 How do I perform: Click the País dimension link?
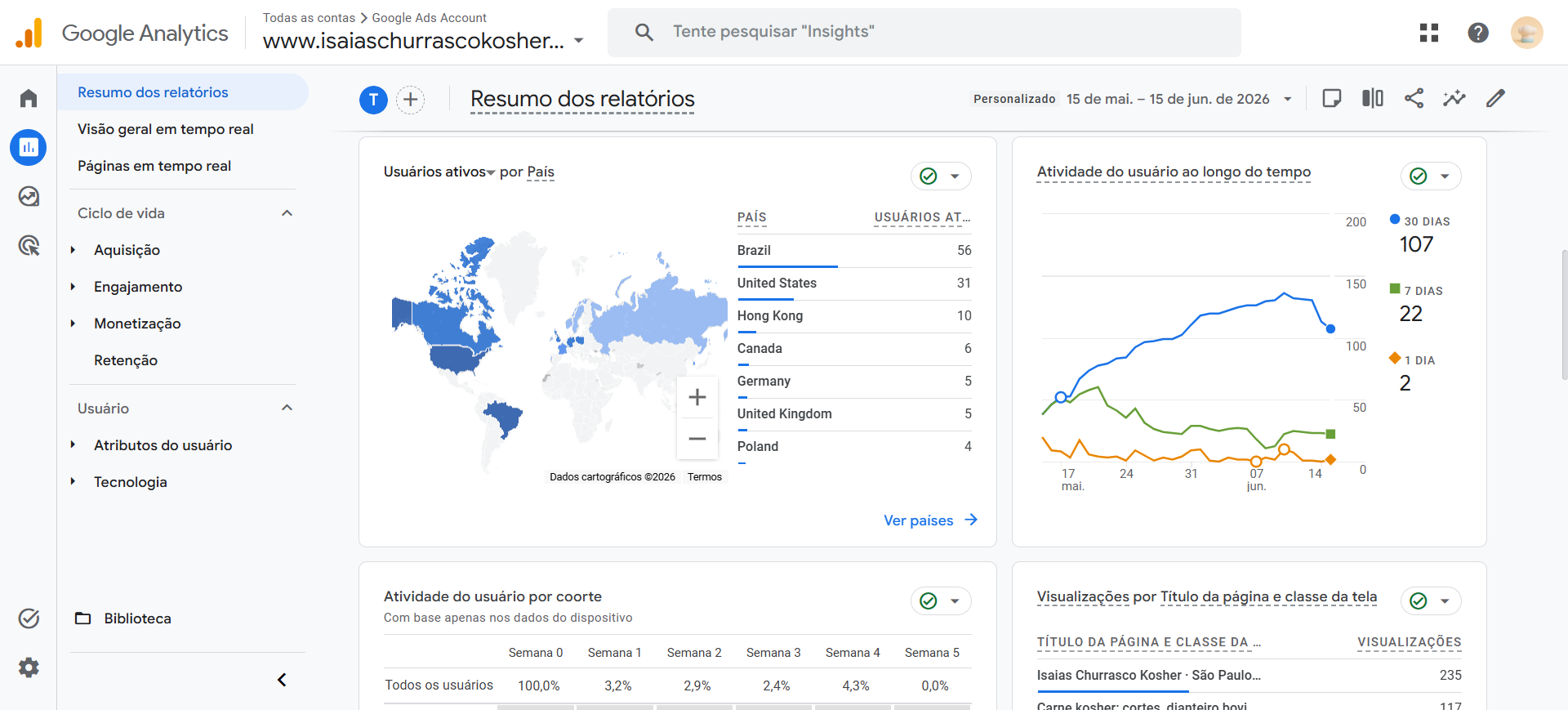541,172
